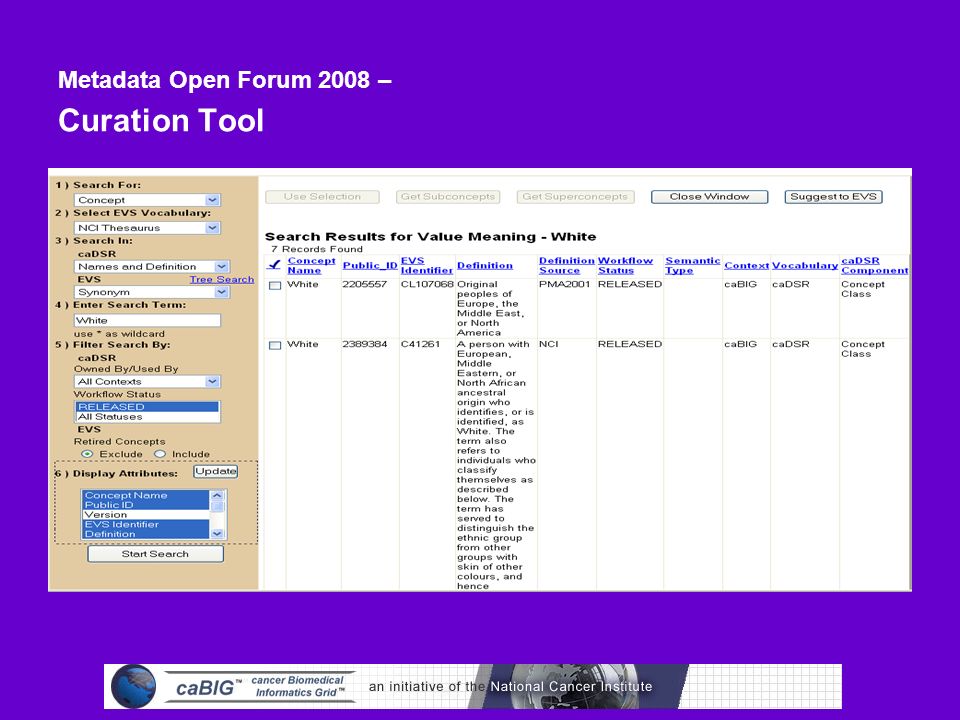
Task: Click RELEASED status in the CL107068 row
Action: click(630, 284)
